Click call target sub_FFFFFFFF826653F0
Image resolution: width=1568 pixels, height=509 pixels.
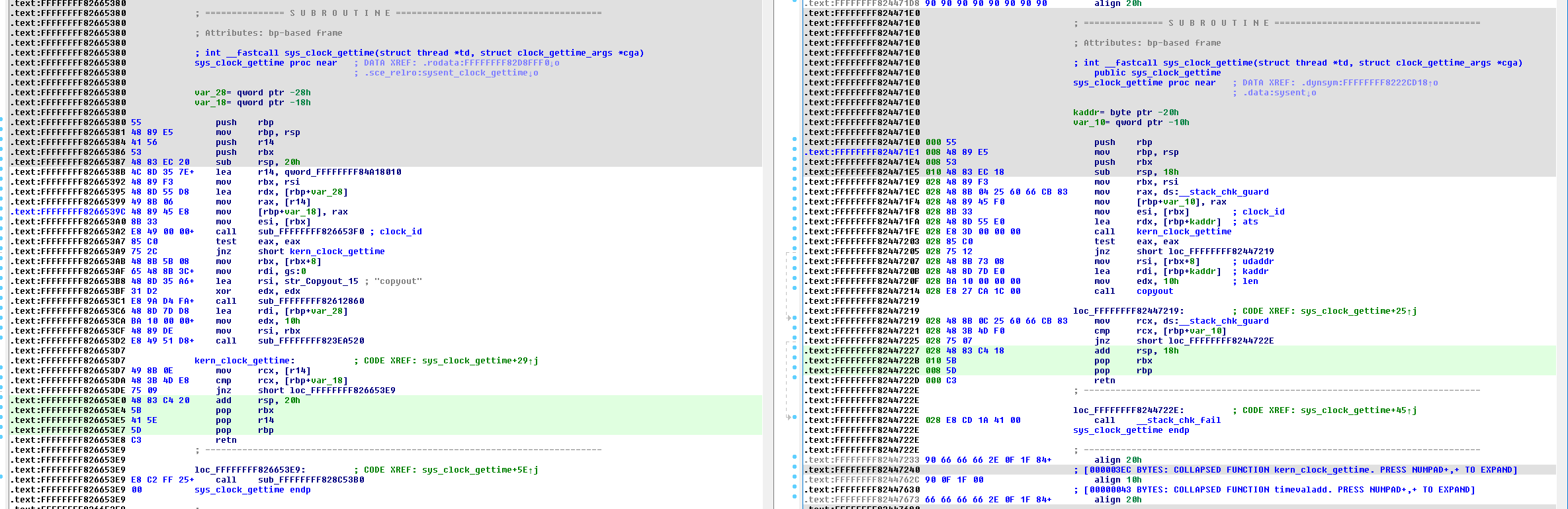tap(310, 232)
